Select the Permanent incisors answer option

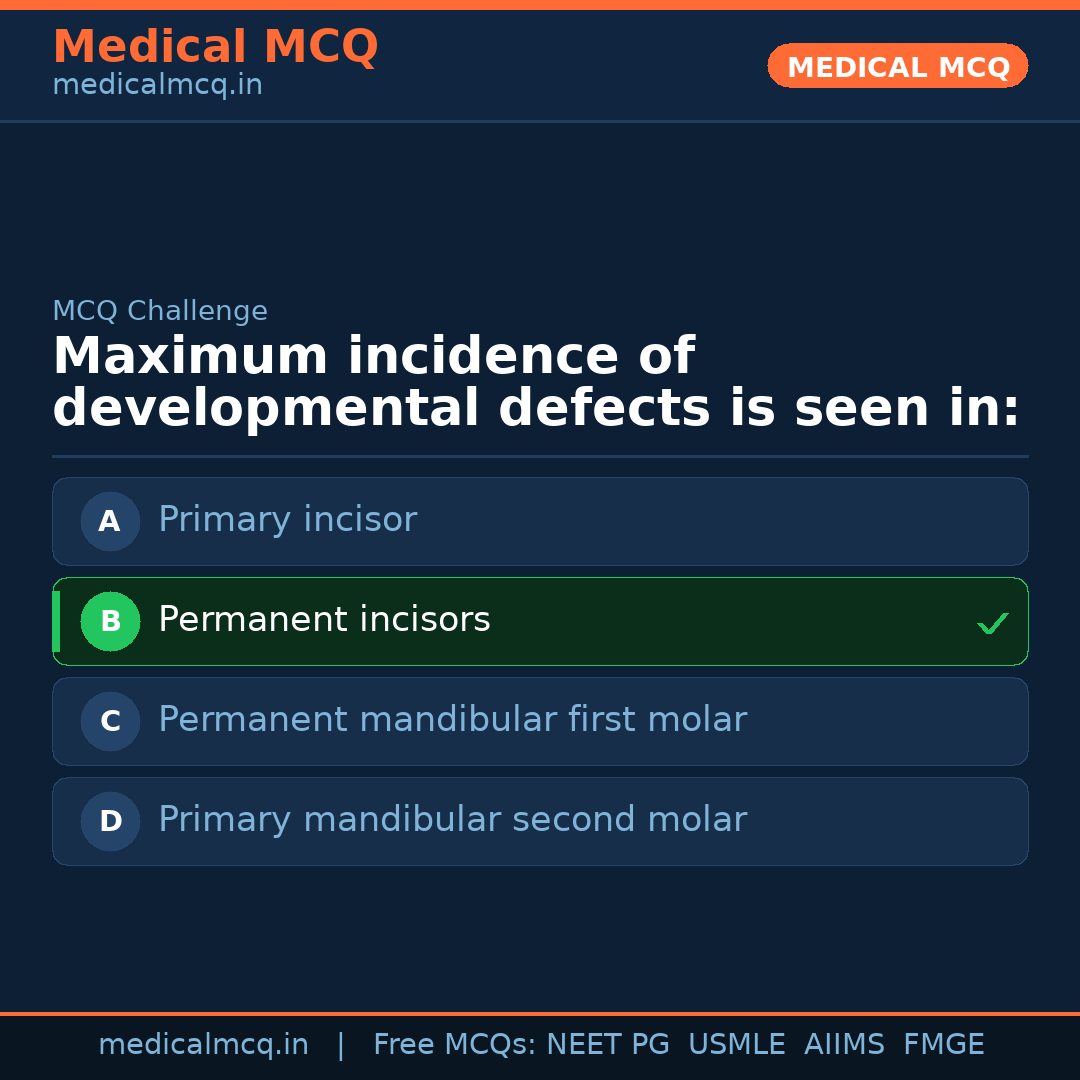(x=540, y=621)
